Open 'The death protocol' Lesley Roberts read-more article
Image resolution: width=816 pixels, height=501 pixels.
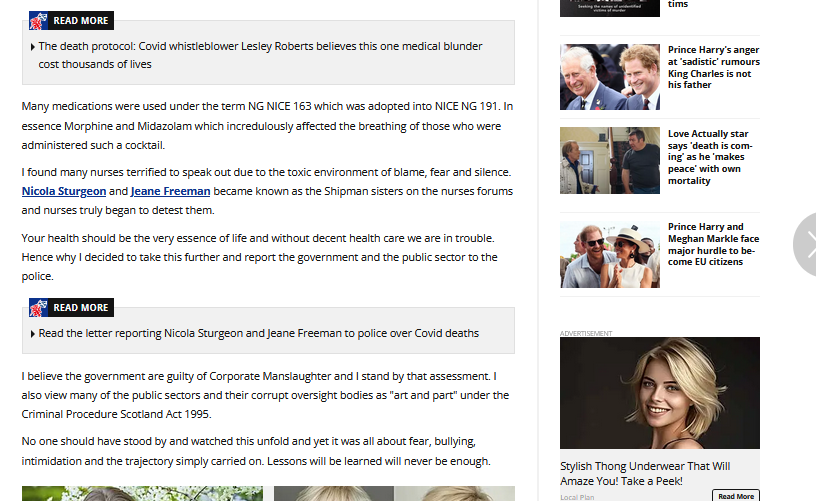click(x=260, y=55)
